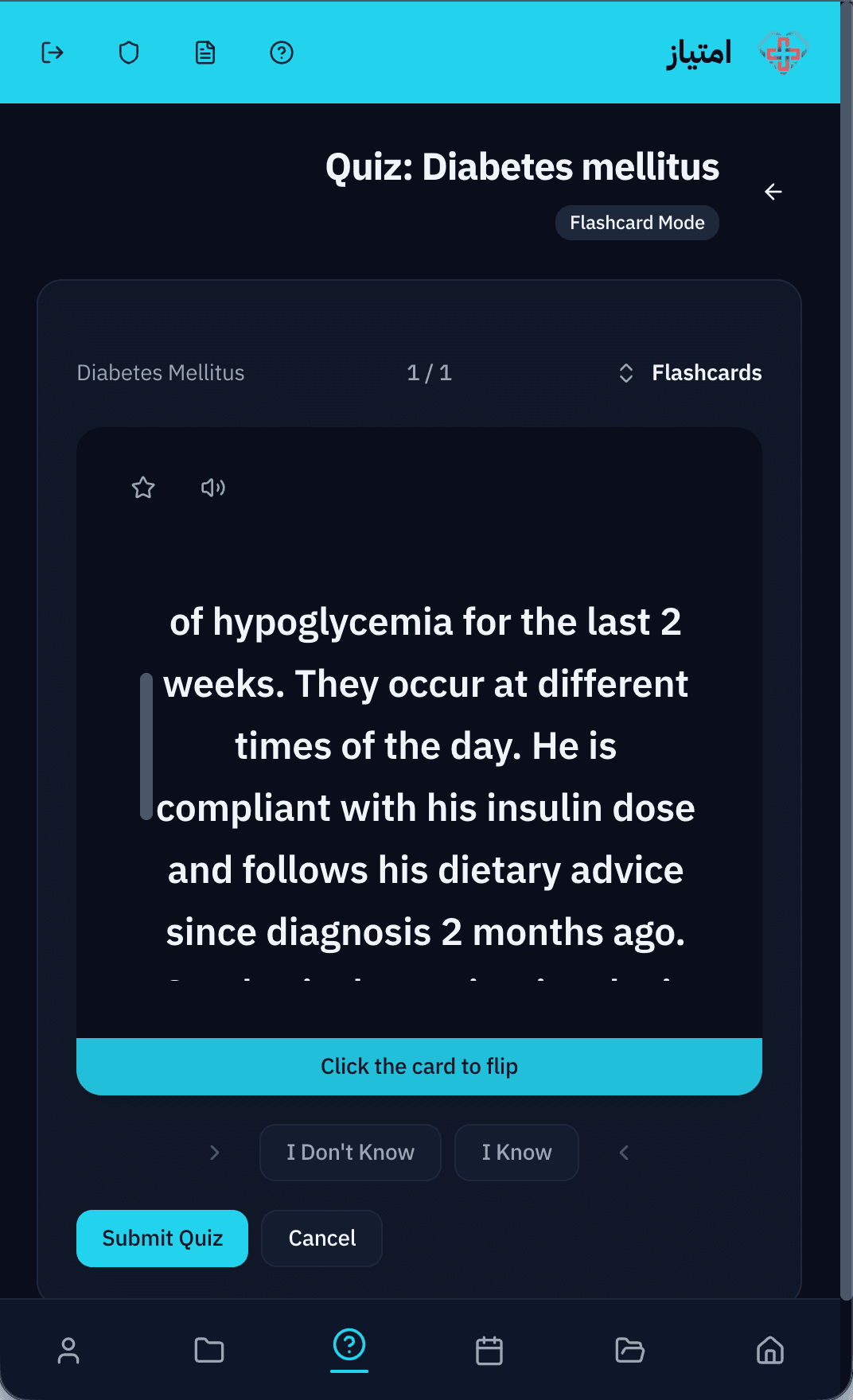The height and width of the screenshot is (1400, 853).
Task: Click the medical cross app logo
Action: [x=783, y=52]
